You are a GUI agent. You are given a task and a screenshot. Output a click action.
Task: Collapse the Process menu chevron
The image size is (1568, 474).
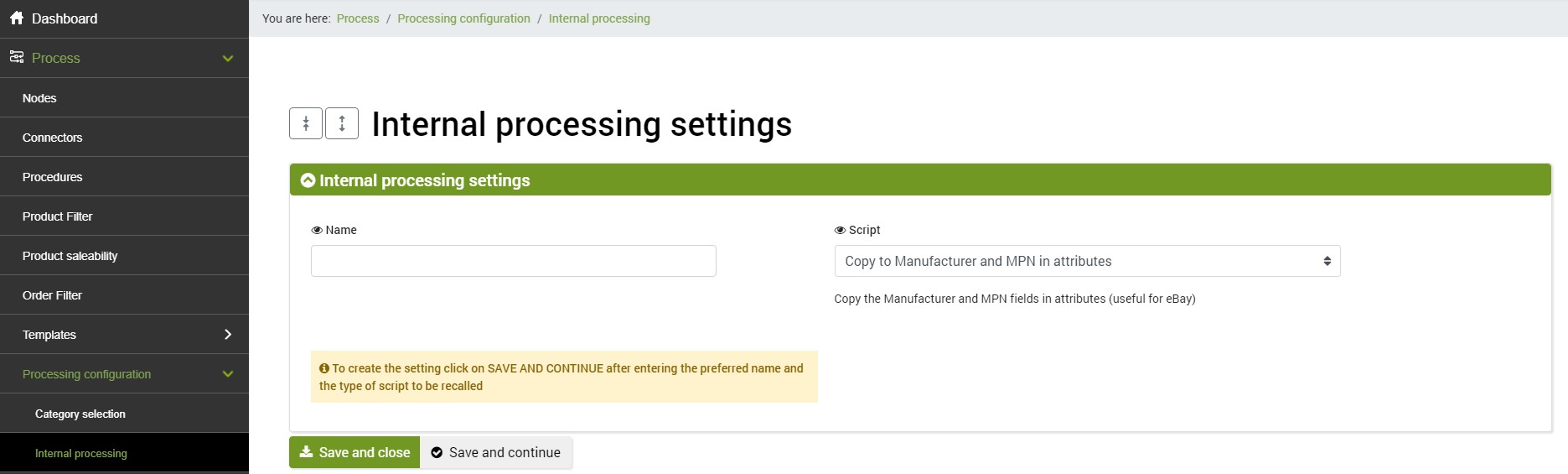[x=228, y=59]
